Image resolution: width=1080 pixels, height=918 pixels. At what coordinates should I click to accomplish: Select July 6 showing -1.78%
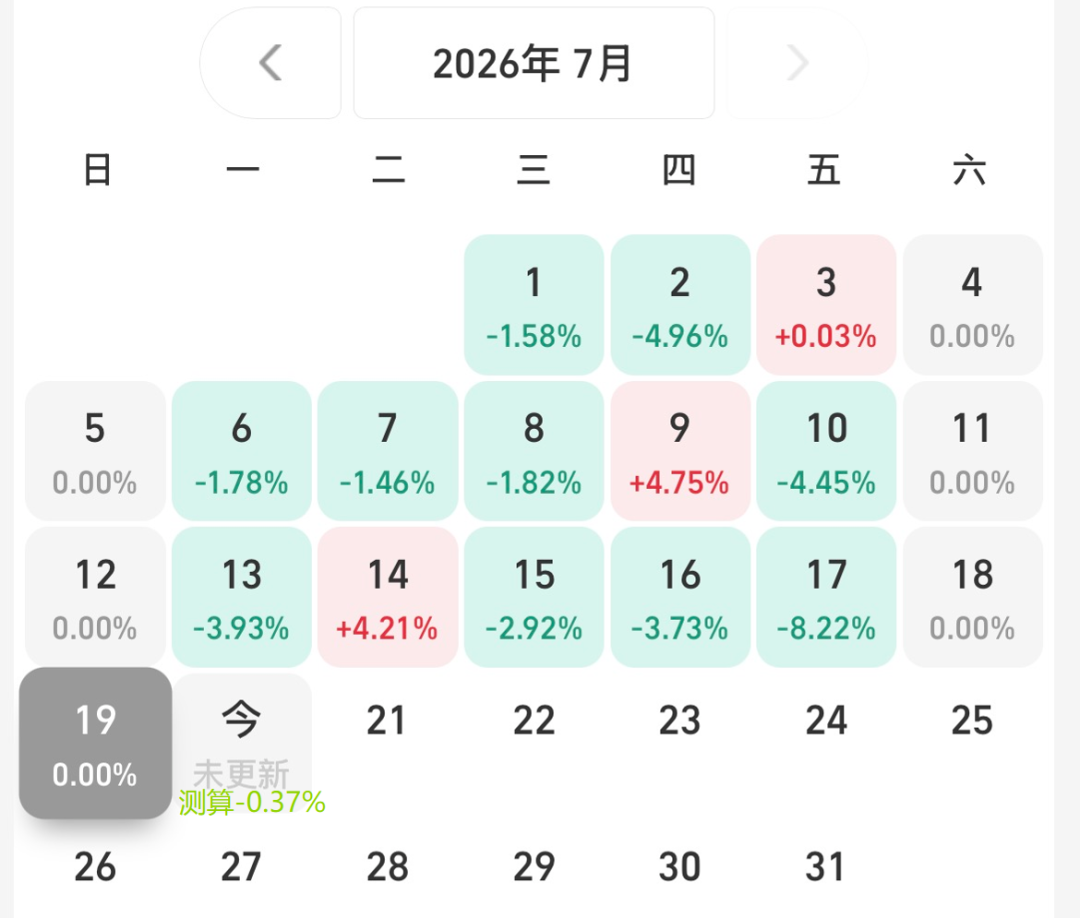click(242, 451)
